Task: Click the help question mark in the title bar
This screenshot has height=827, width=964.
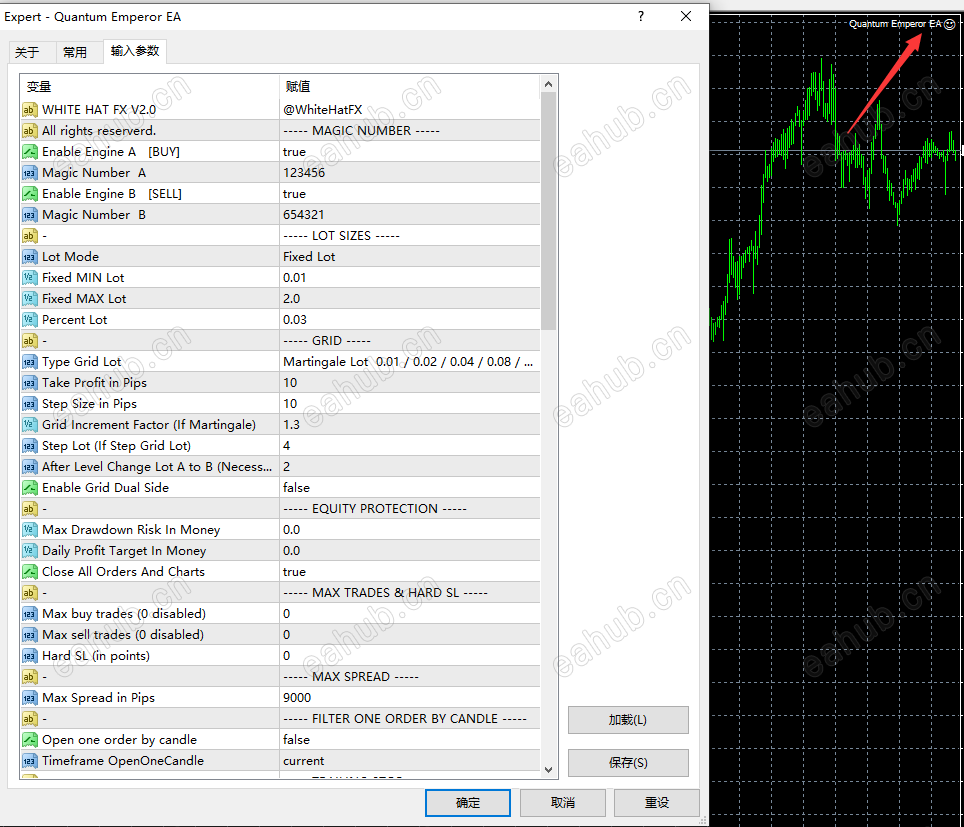Action: click(641, 16)
